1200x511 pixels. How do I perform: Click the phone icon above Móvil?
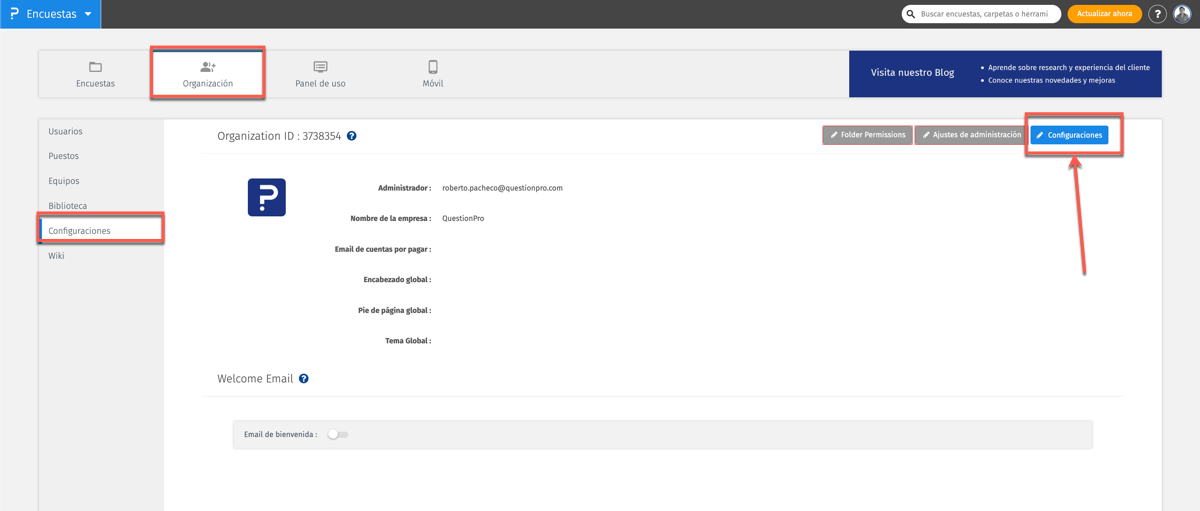tap(433, 67)
